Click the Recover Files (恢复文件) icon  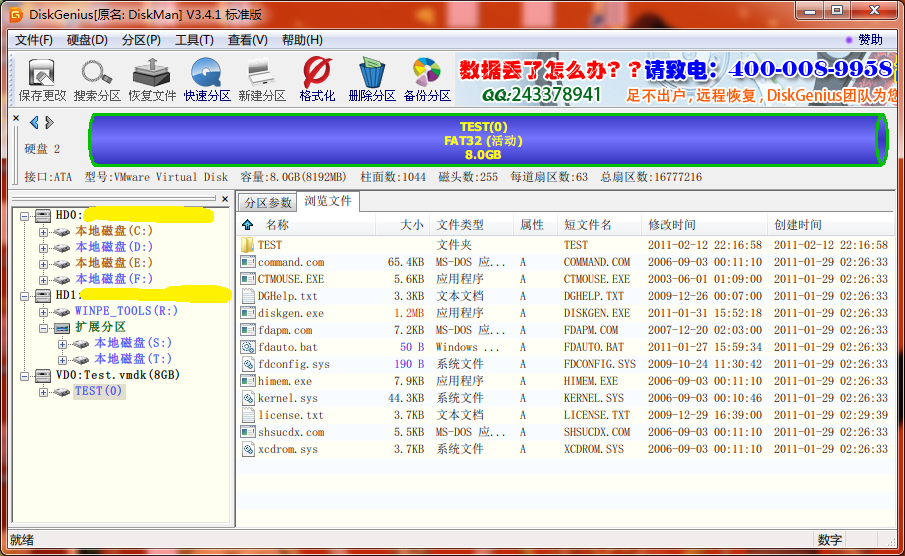[152, 80]
